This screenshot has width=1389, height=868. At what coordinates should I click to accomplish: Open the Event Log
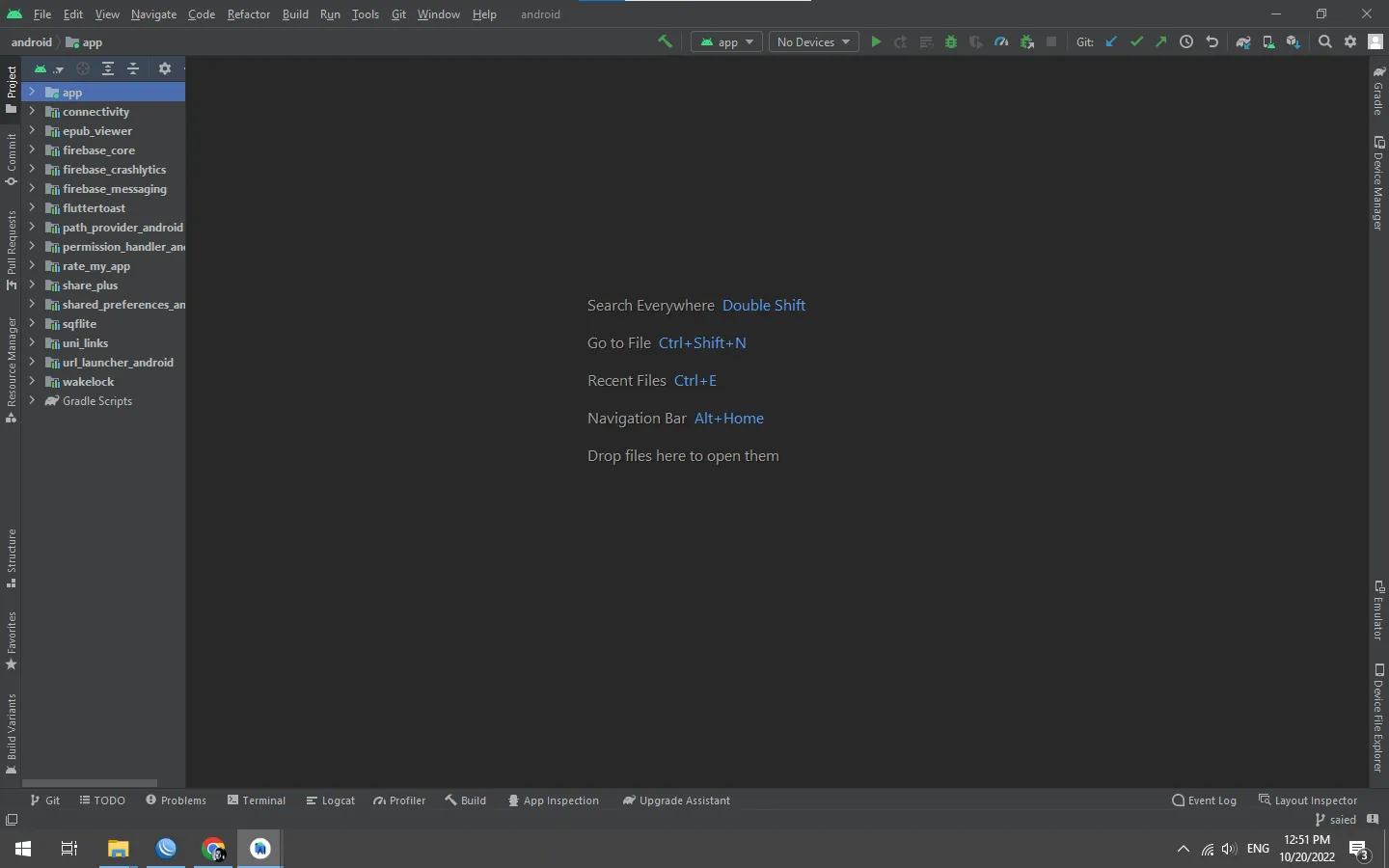1204,800
